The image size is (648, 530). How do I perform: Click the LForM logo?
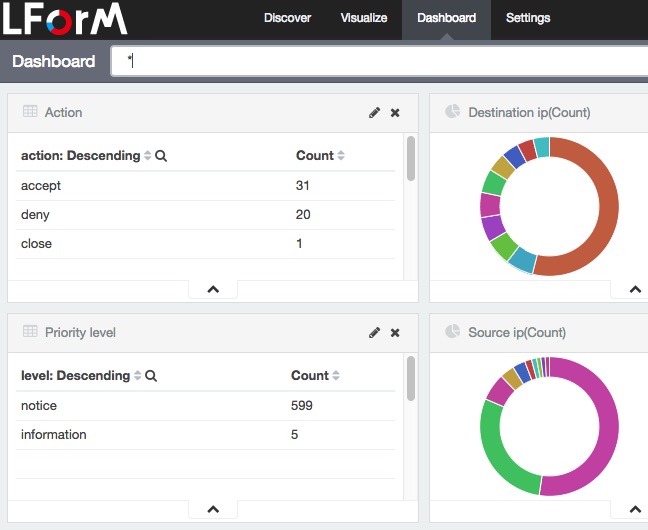pos(64,19)
